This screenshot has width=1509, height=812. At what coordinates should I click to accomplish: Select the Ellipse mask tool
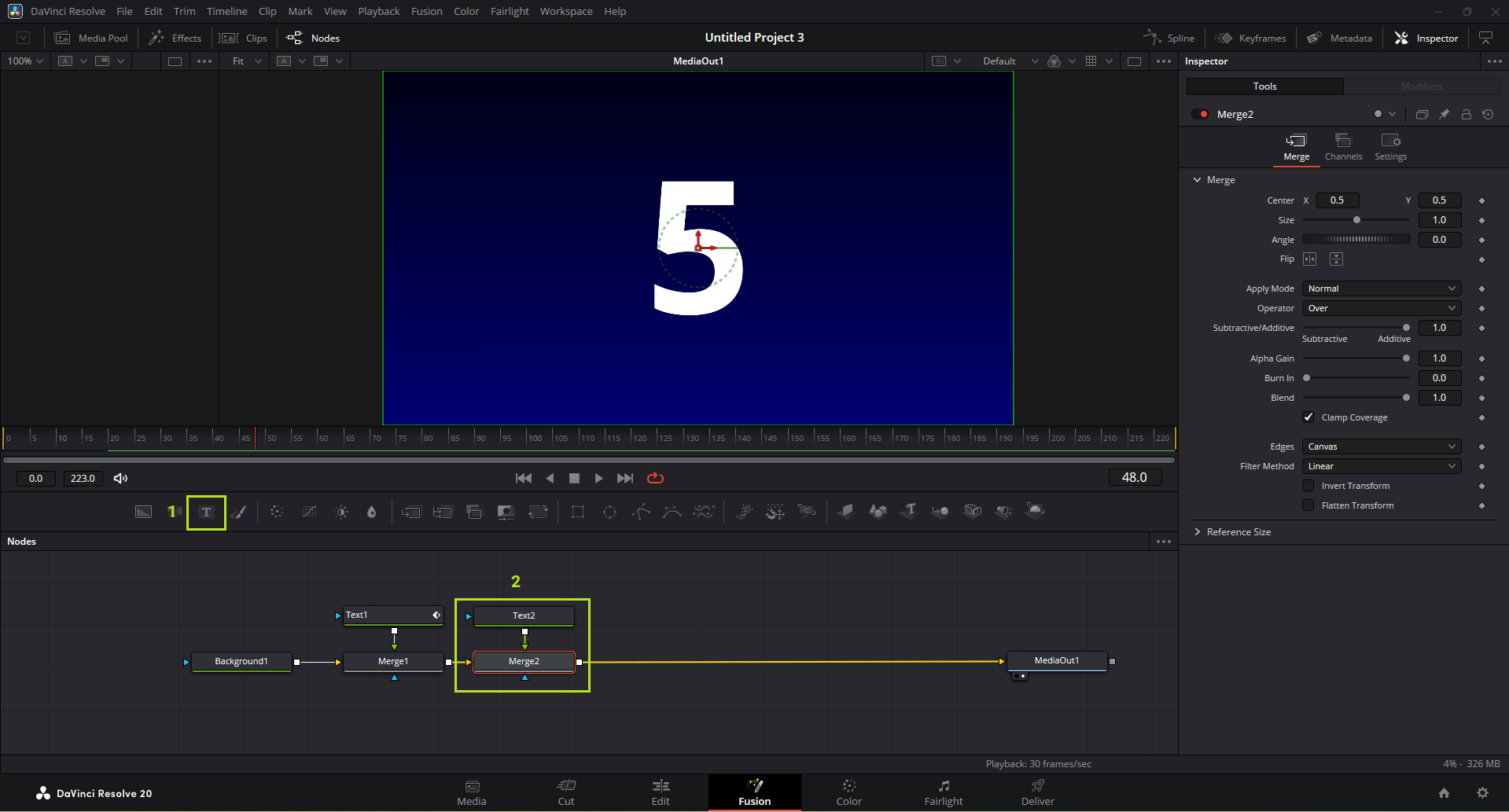pyautogui.click(x=609, y=513)
